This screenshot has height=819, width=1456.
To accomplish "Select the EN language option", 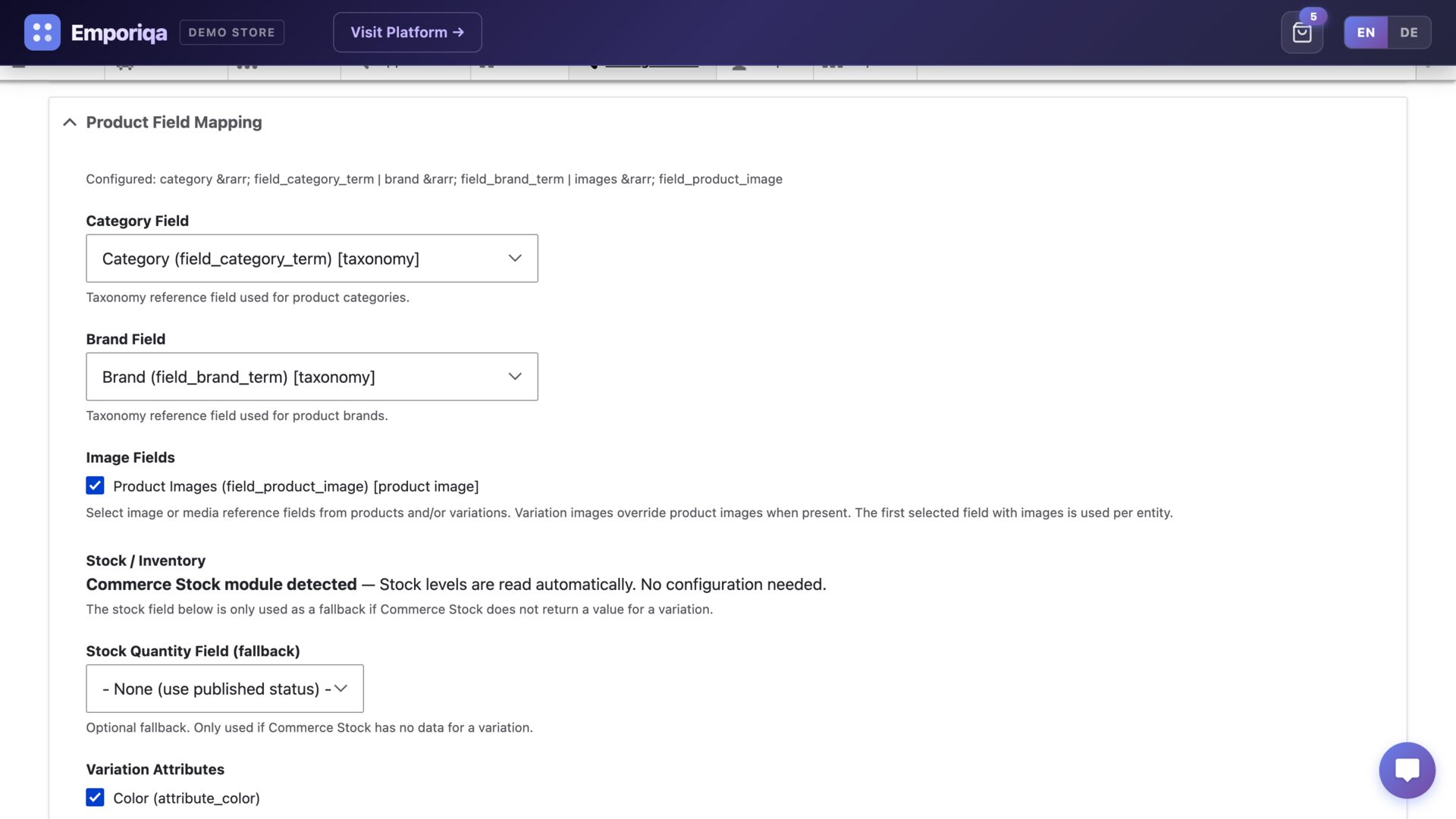I will [x=1365, y=33].
